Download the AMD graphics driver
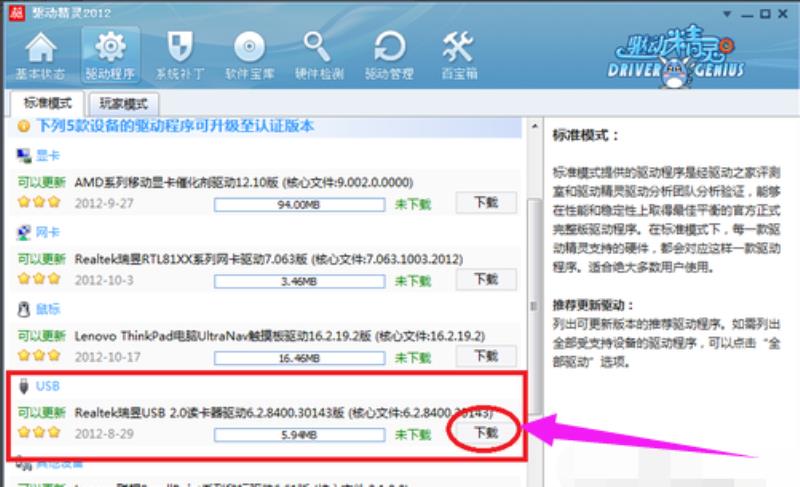 (x=486, y=202)
